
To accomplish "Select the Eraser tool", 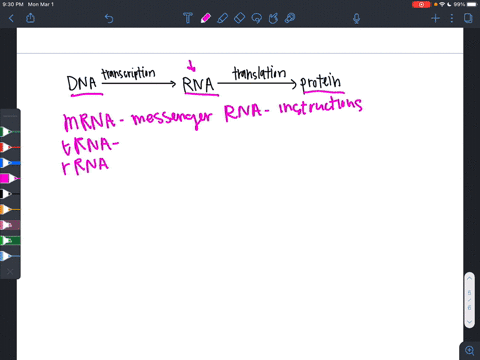I will tap(239, 18).
